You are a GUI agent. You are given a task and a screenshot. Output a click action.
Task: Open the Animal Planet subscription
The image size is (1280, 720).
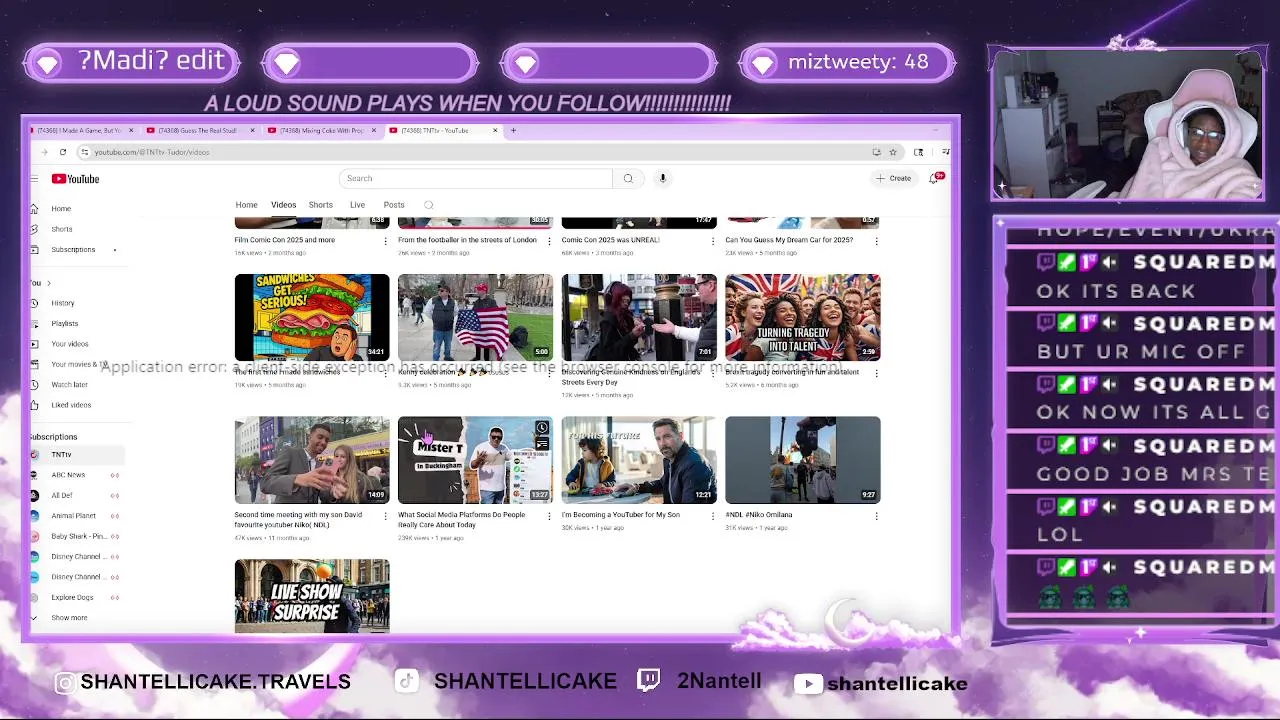[x=74, y=516]
